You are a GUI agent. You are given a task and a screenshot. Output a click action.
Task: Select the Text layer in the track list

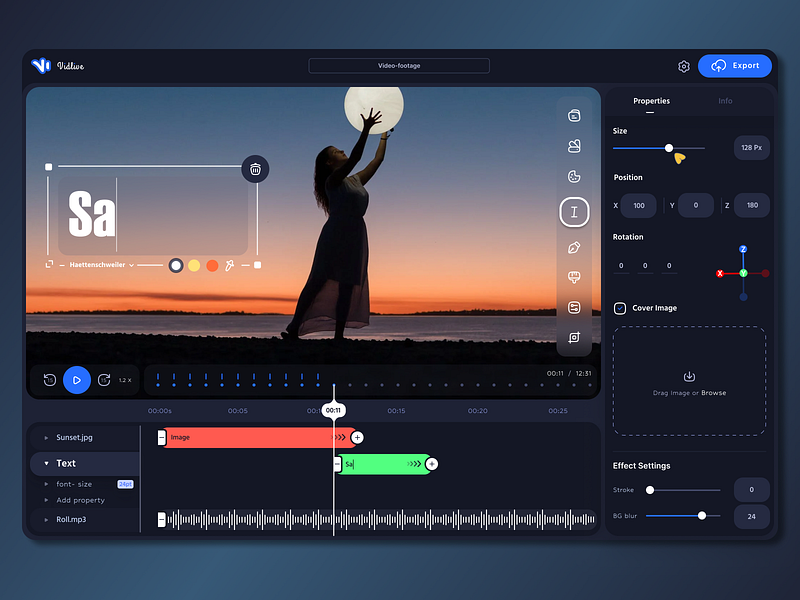pyautogui.click(x=66, y=463)
